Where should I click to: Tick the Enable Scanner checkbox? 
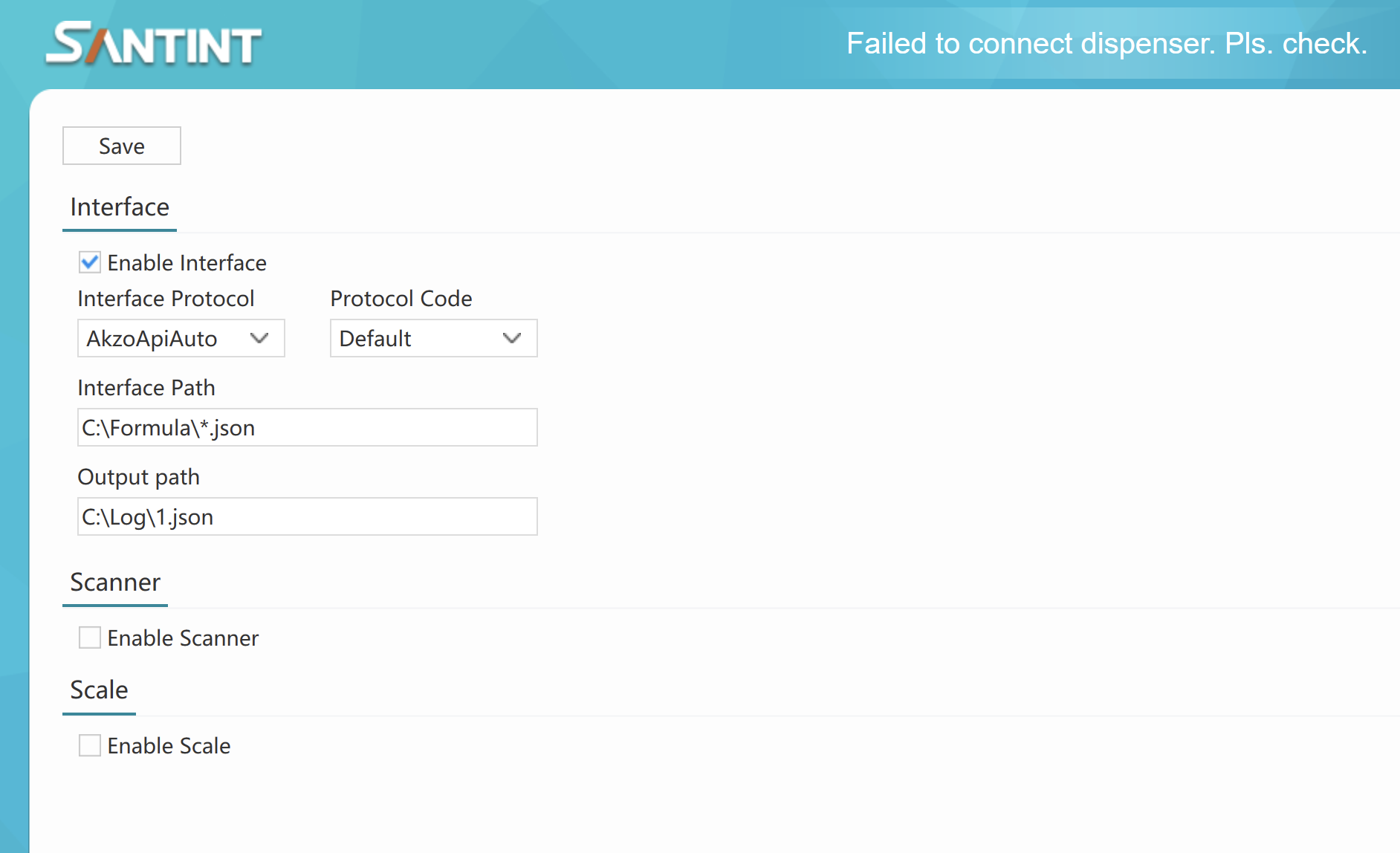pos(90,638)
